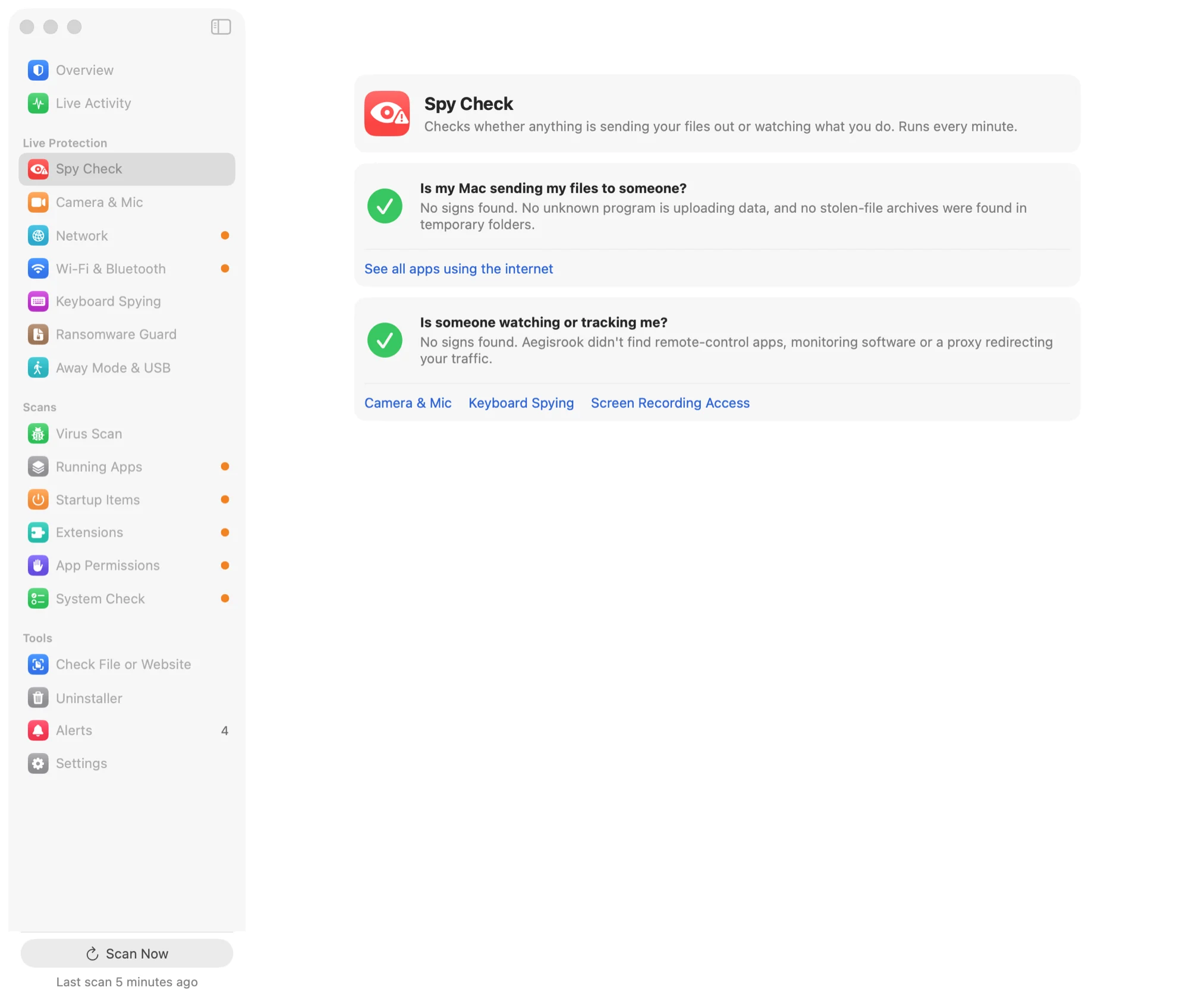Click the Network globe icon
Image resolution: width=1189 pixels, height=1008 pixels.
(x=38, y=236)
